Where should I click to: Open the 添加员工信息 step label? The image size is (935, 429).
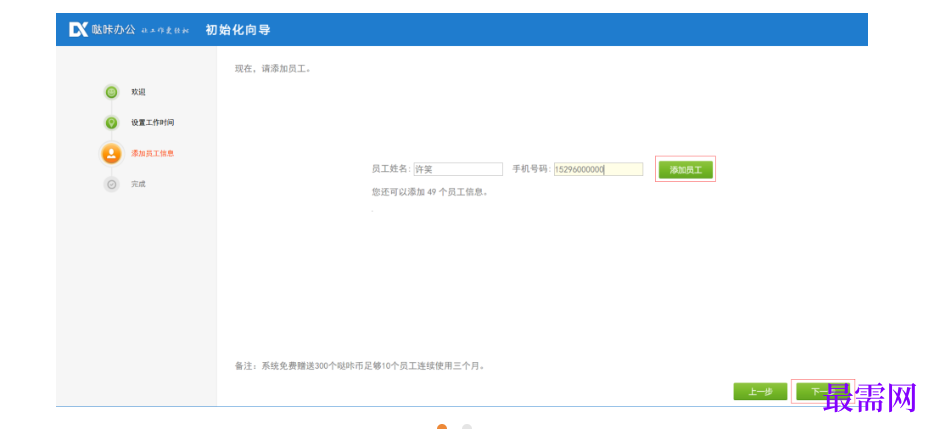point(153,153)
